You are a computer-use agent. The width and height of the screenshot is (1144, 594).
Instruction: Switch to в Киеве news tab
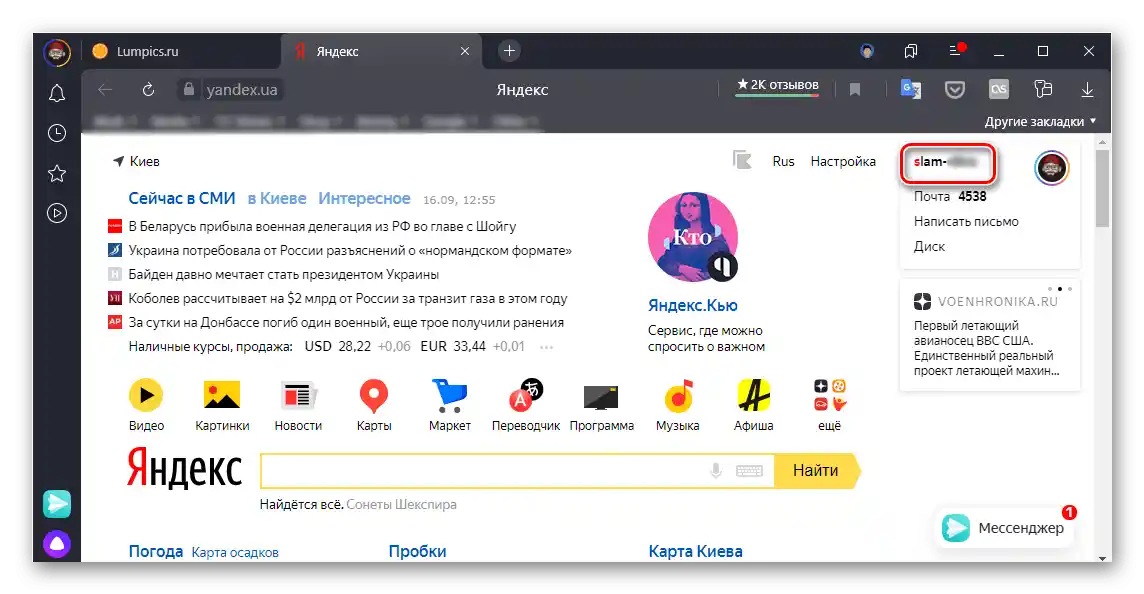point(277,198)
